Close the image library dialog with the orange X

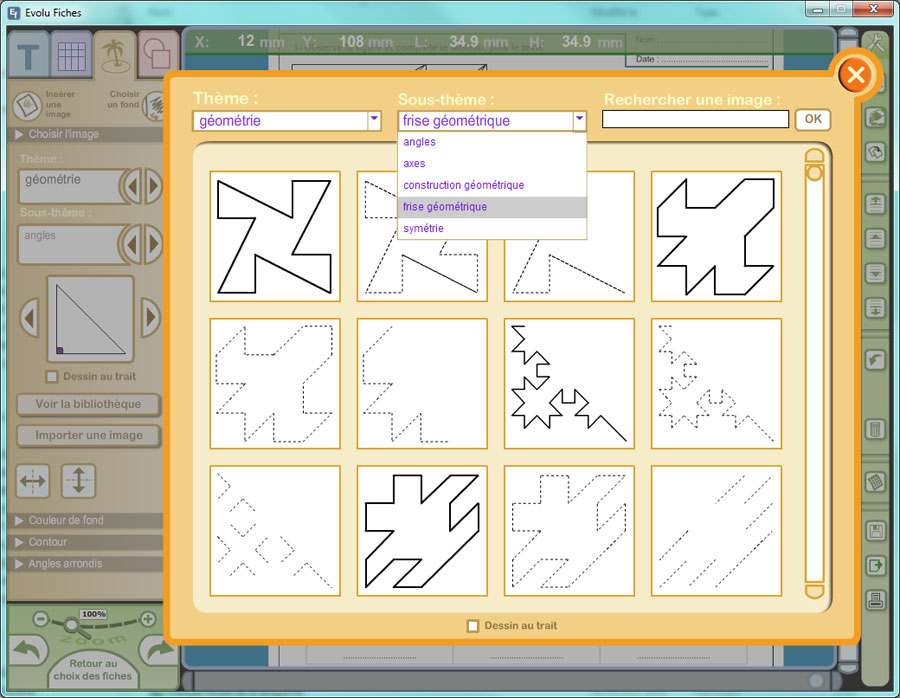[x=854, y=75]
